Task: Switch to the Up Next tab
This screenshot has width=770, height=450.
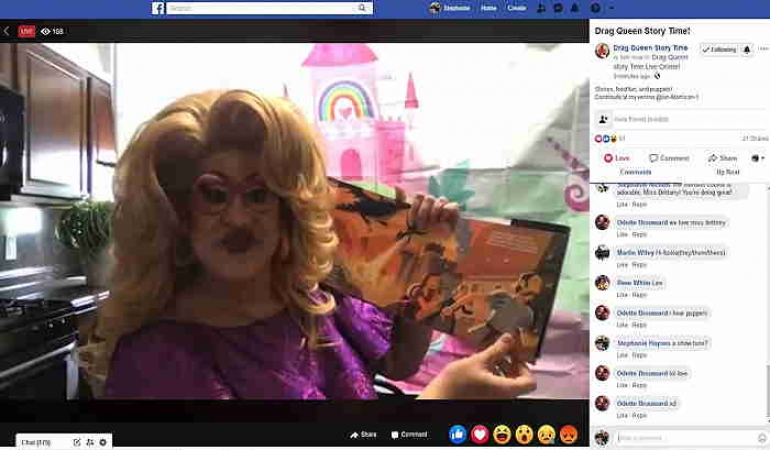Action: click(727, 172)
